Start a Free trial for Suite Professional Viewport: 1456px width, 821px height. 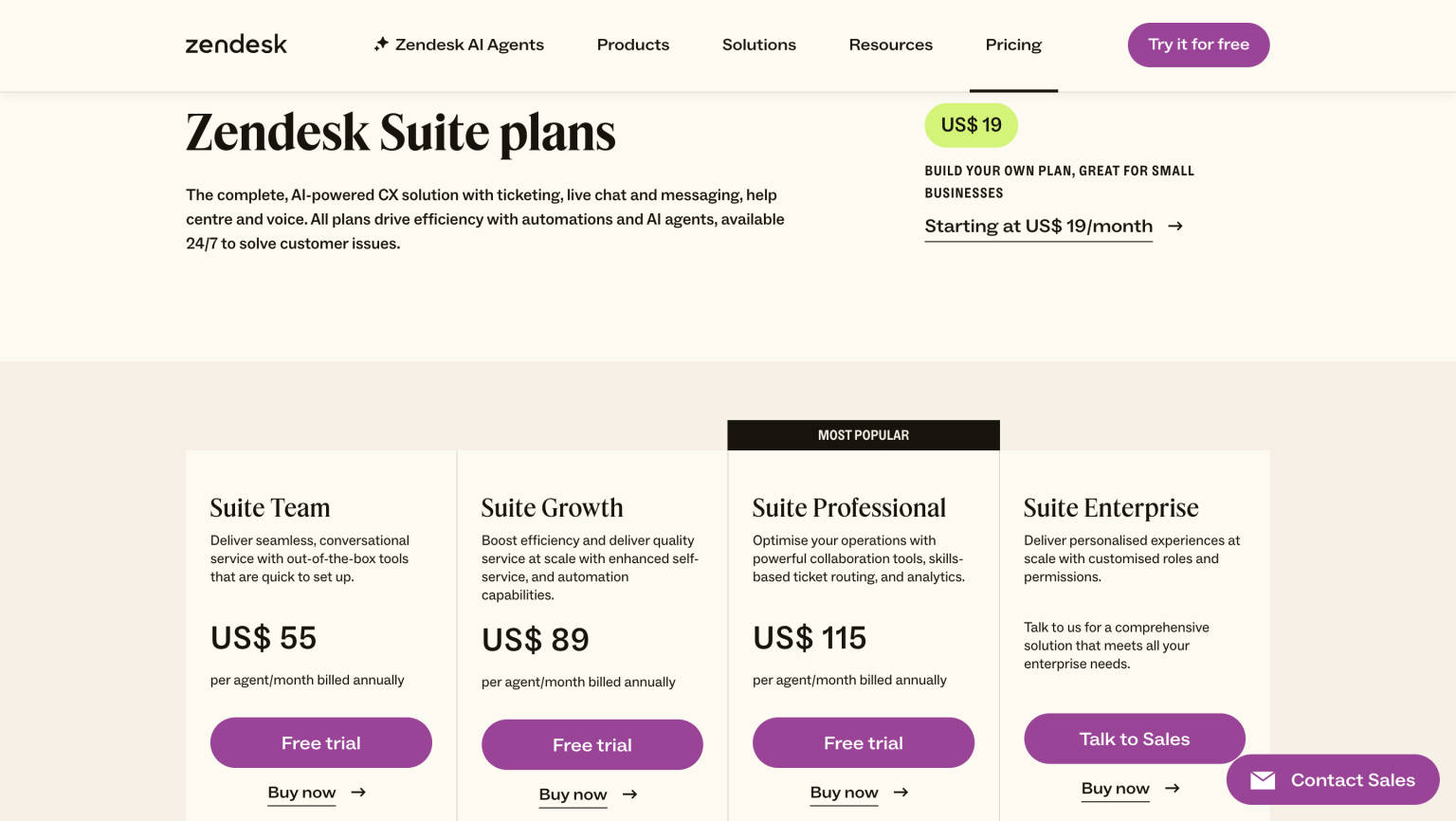pyautogui.click(x=863, y=742)
